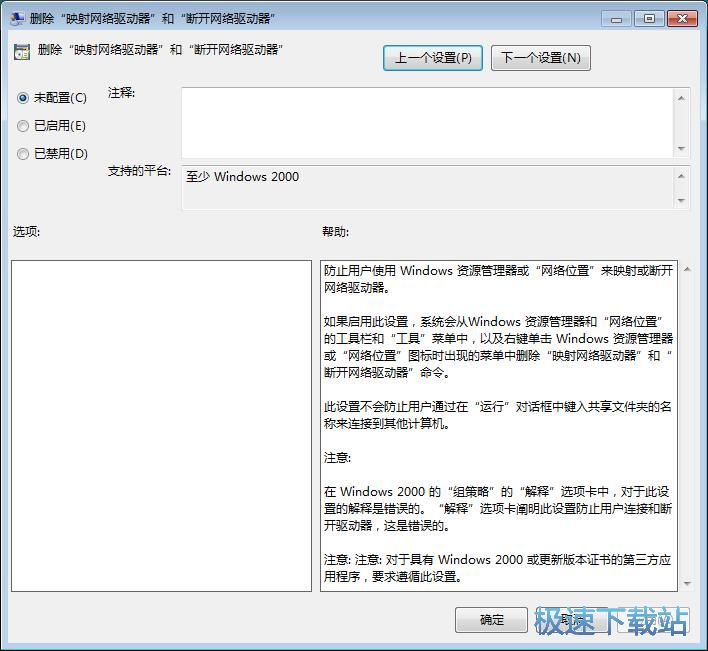This screenshot has width=708, height=651.
Task: Click the 帮助: label
Action: [x=335, y=232]
